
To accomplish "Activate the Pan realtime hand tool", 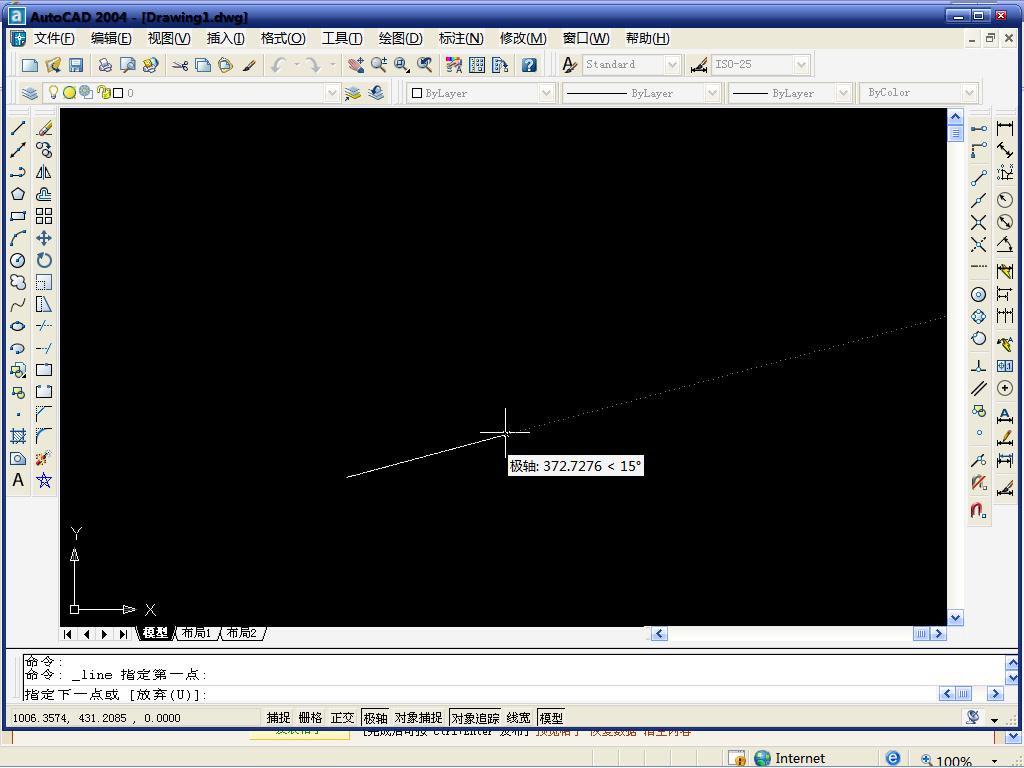I will click(x=356, y=65).
